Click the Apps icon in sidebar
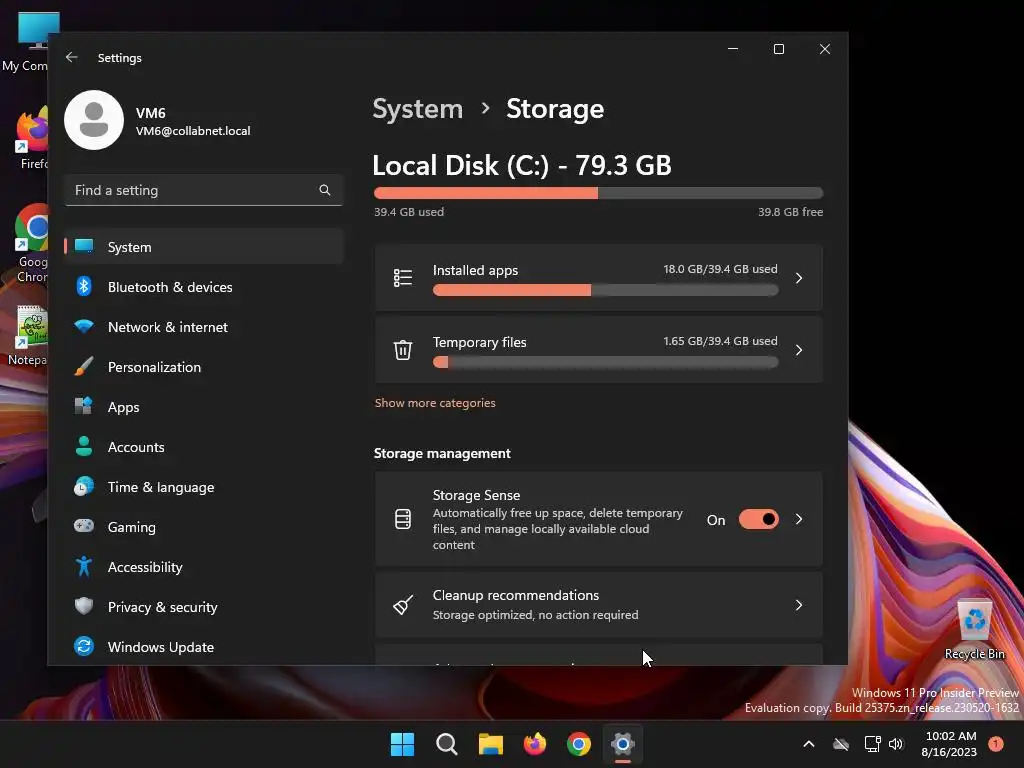Screen dimensions: 1024x768 coord(84,406)
